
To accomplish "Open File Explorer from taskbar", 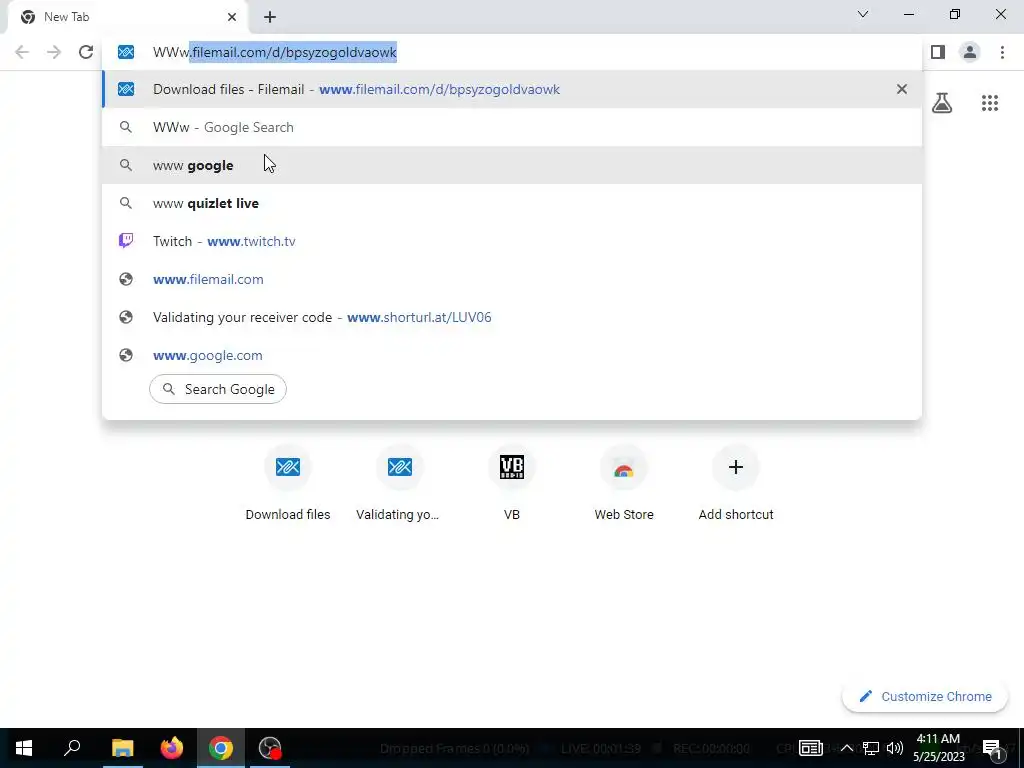I will (x=122, y=748).
